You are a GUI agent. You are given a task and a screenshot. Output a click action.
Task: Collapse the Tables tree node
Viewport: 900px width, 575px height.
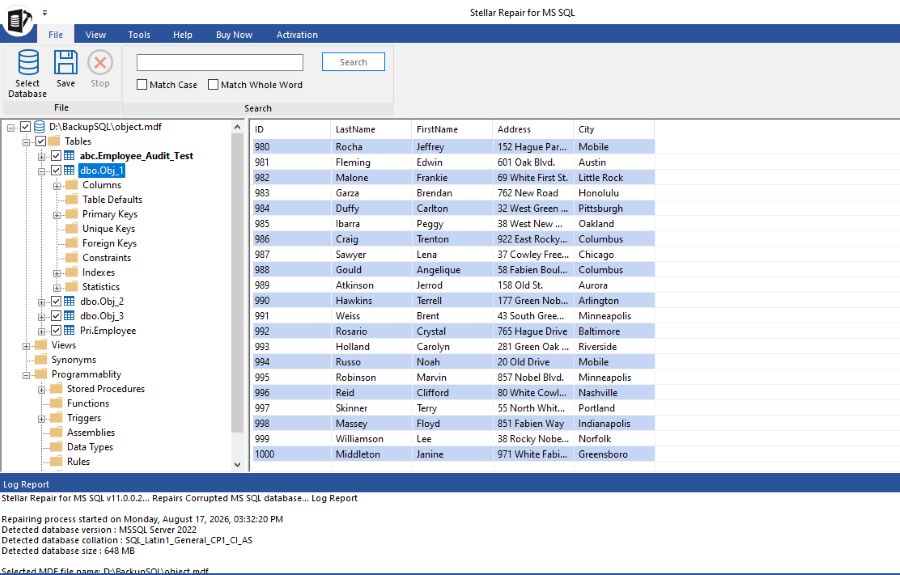click(26, 142)
